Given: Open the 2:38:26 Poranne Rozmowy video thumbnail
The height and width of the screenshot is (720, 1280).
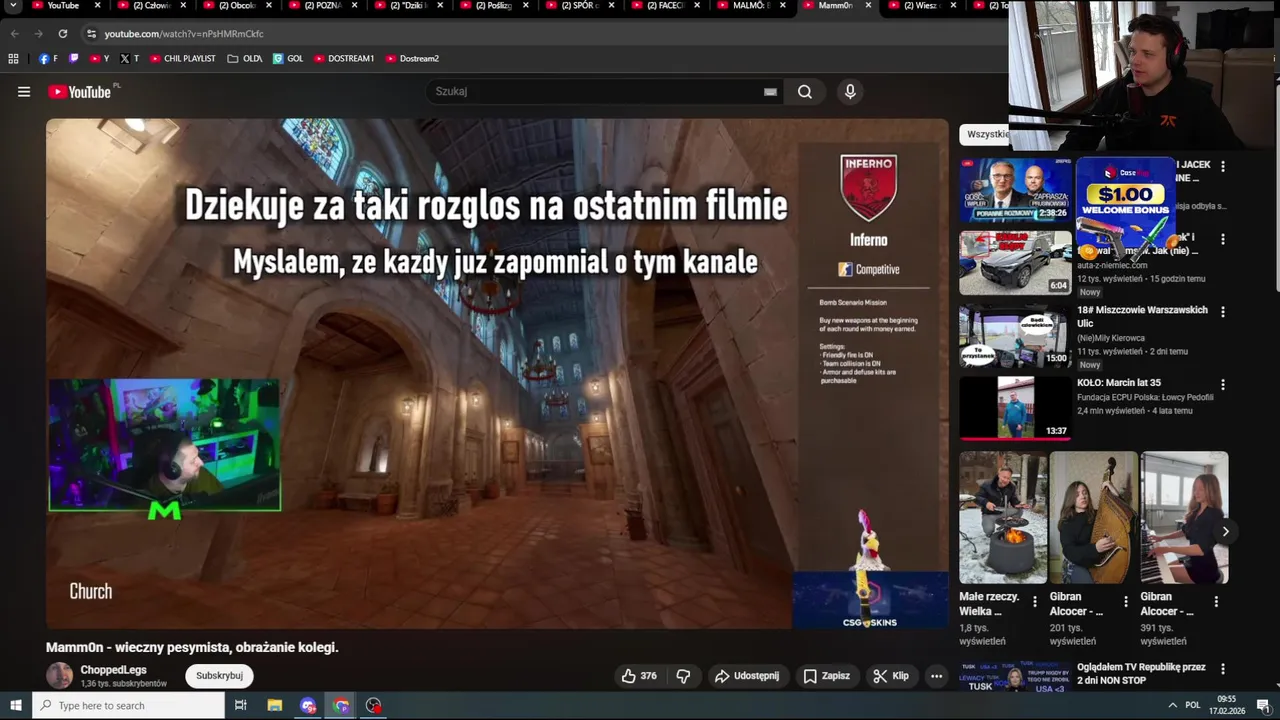Looking at the screenshot, I should (x=1015, y=190).
